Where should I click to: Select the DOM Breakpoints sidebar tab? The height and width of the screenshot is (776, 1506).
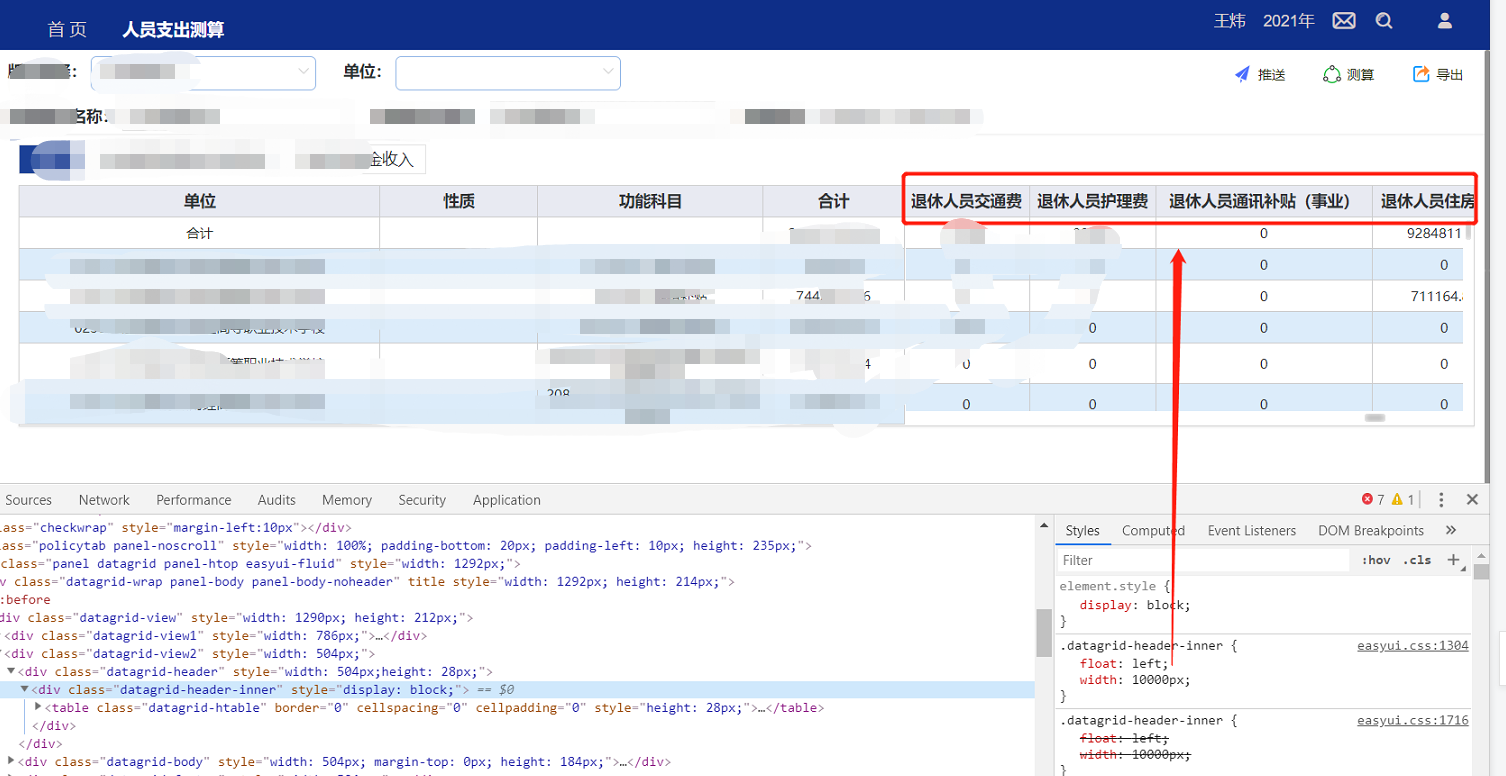(x=1371, y=530)
